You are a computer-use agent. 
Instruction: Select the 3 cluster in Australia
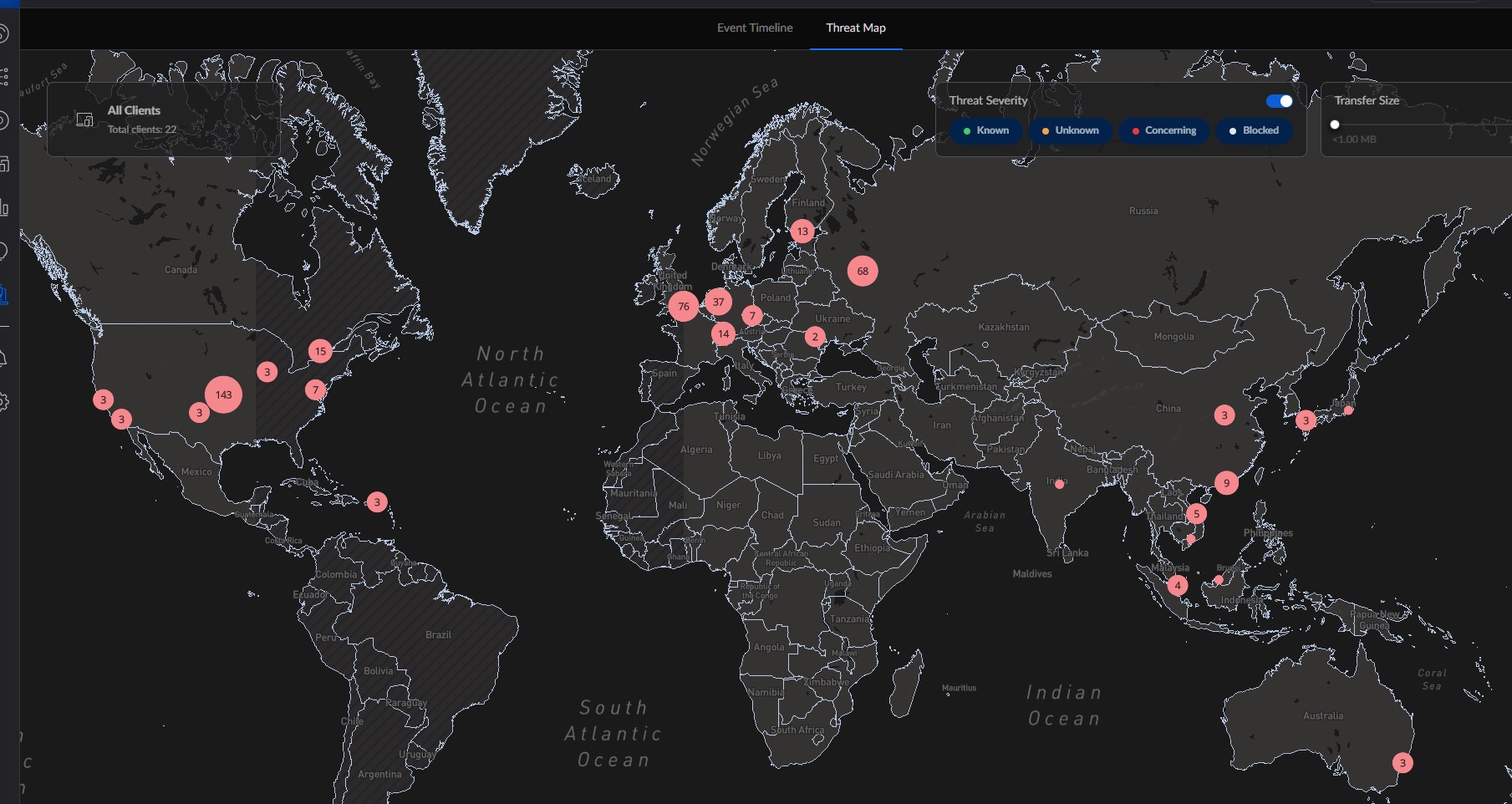[x=1403, y=762]
